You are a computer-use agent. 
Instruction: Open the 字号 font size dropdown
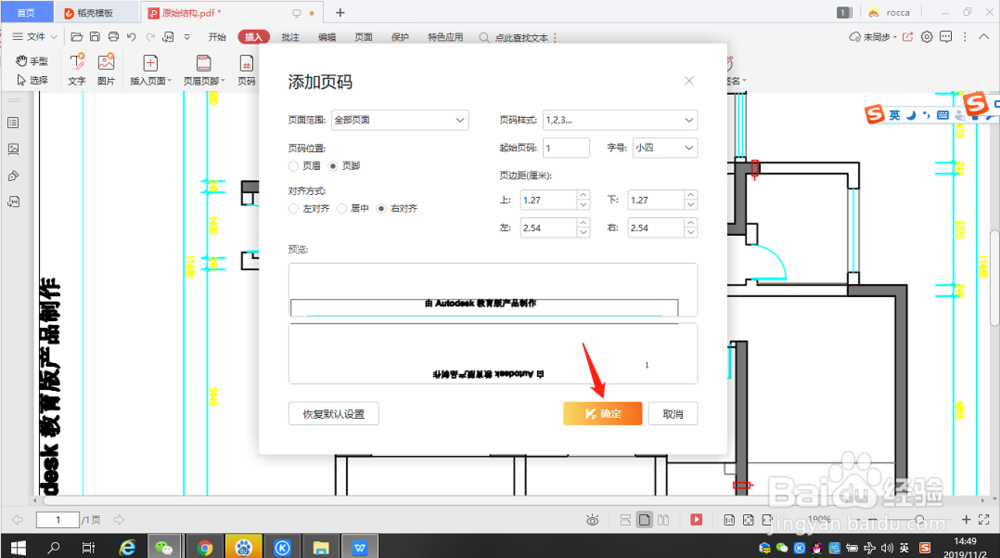665,148
